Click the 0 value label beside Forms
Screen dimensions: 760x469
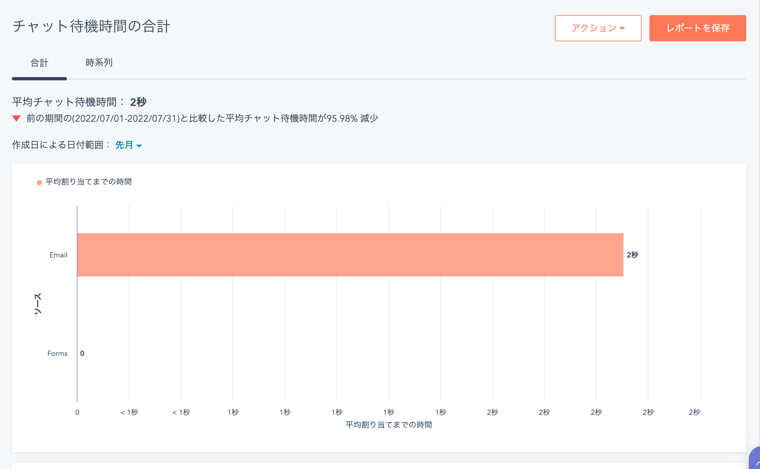(82, 353)
